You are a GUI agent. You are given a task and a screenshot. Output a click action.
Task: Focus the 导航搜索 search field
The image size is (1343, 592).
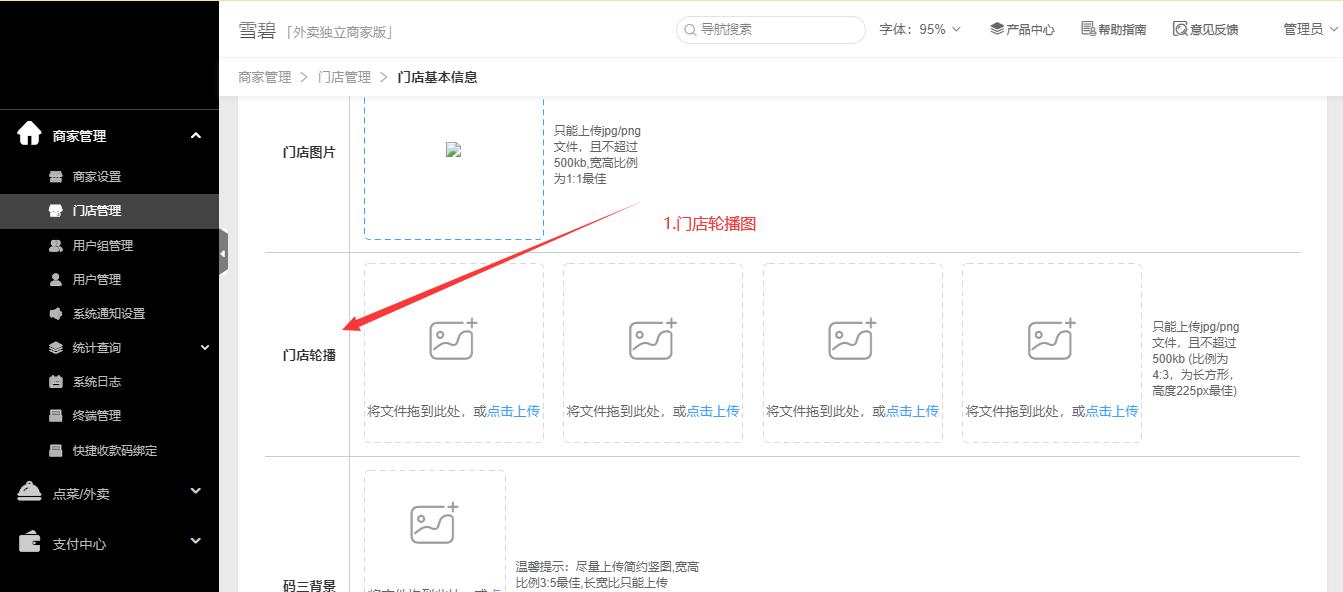pos(775,29)
